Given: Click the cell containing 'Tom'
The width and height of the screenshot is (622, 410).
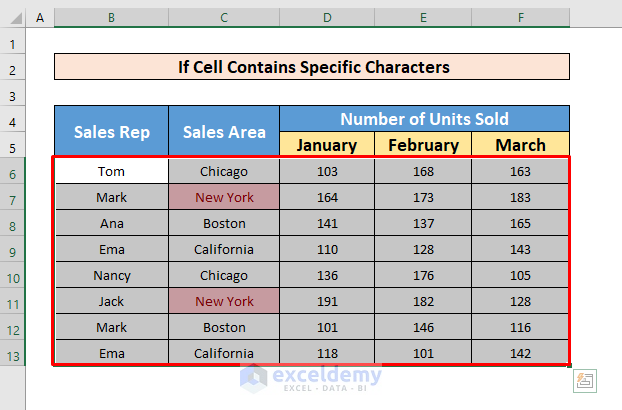Looking at the screenshot, I should [111, 172].
